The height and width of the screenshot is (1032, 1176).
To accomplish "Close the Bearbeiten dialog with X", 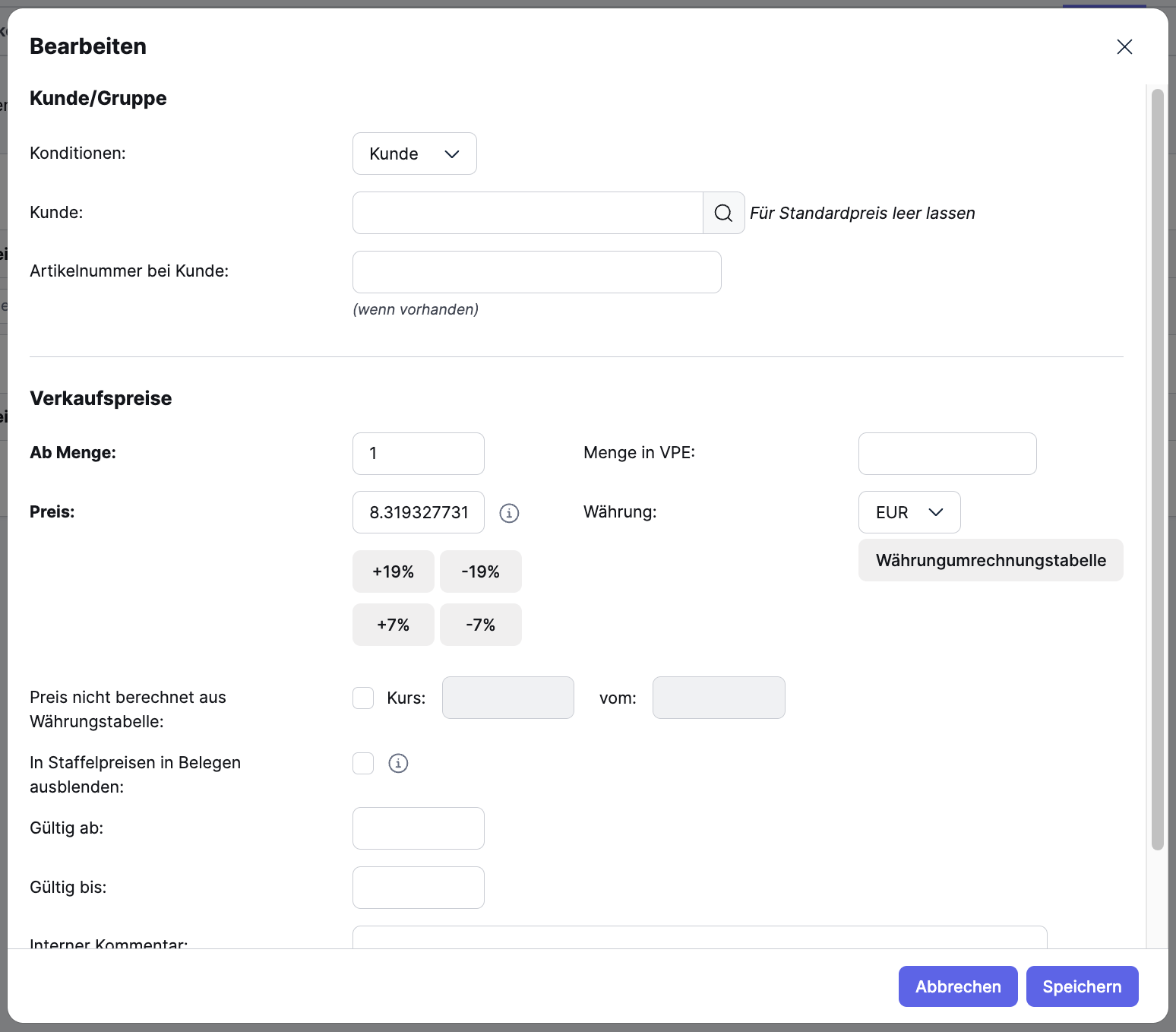I will [x=1124, y=47].
